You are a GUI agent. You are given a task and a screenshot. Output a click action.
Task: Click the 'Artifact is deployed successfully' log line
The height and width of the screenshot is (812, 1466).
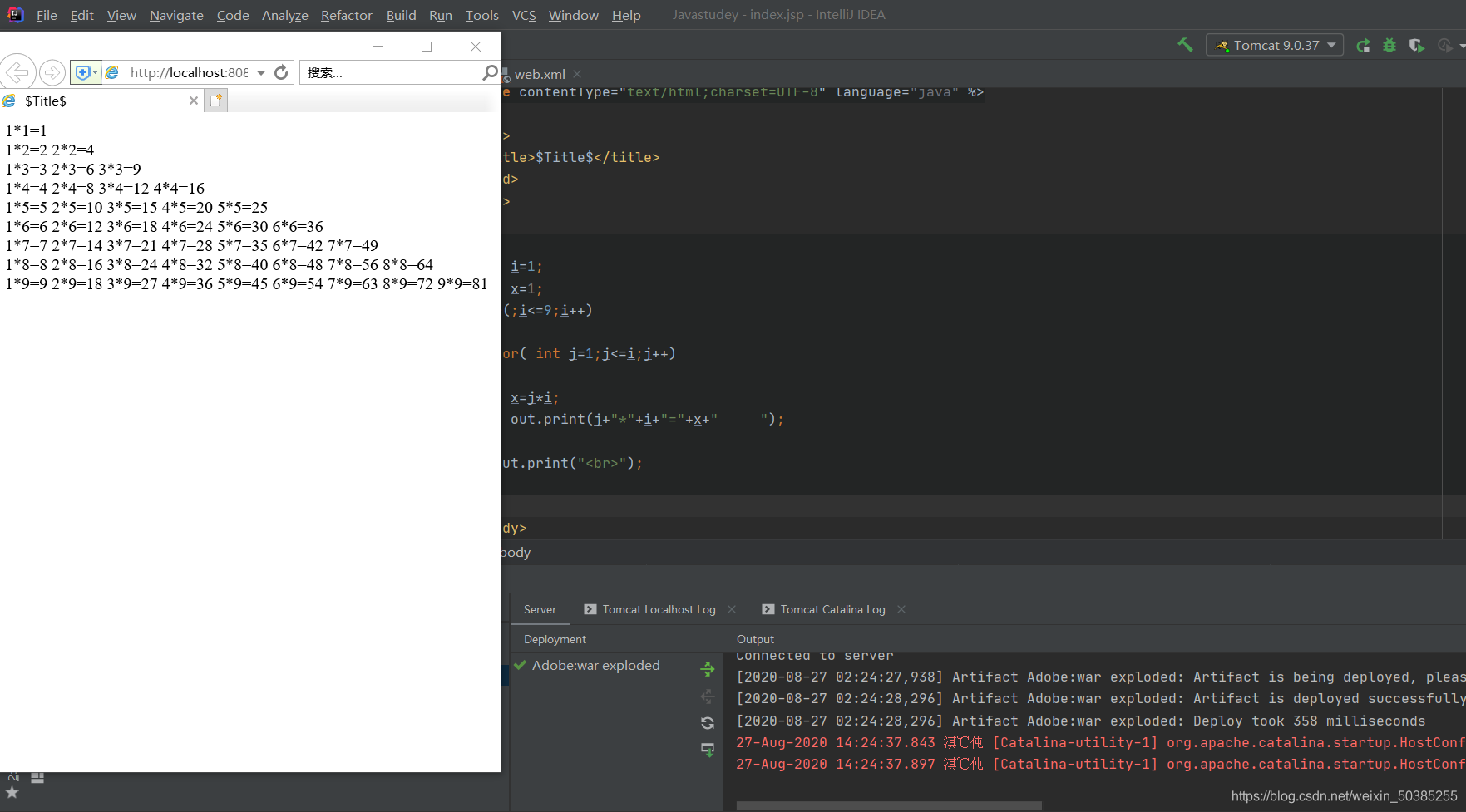pos(1100,699)
